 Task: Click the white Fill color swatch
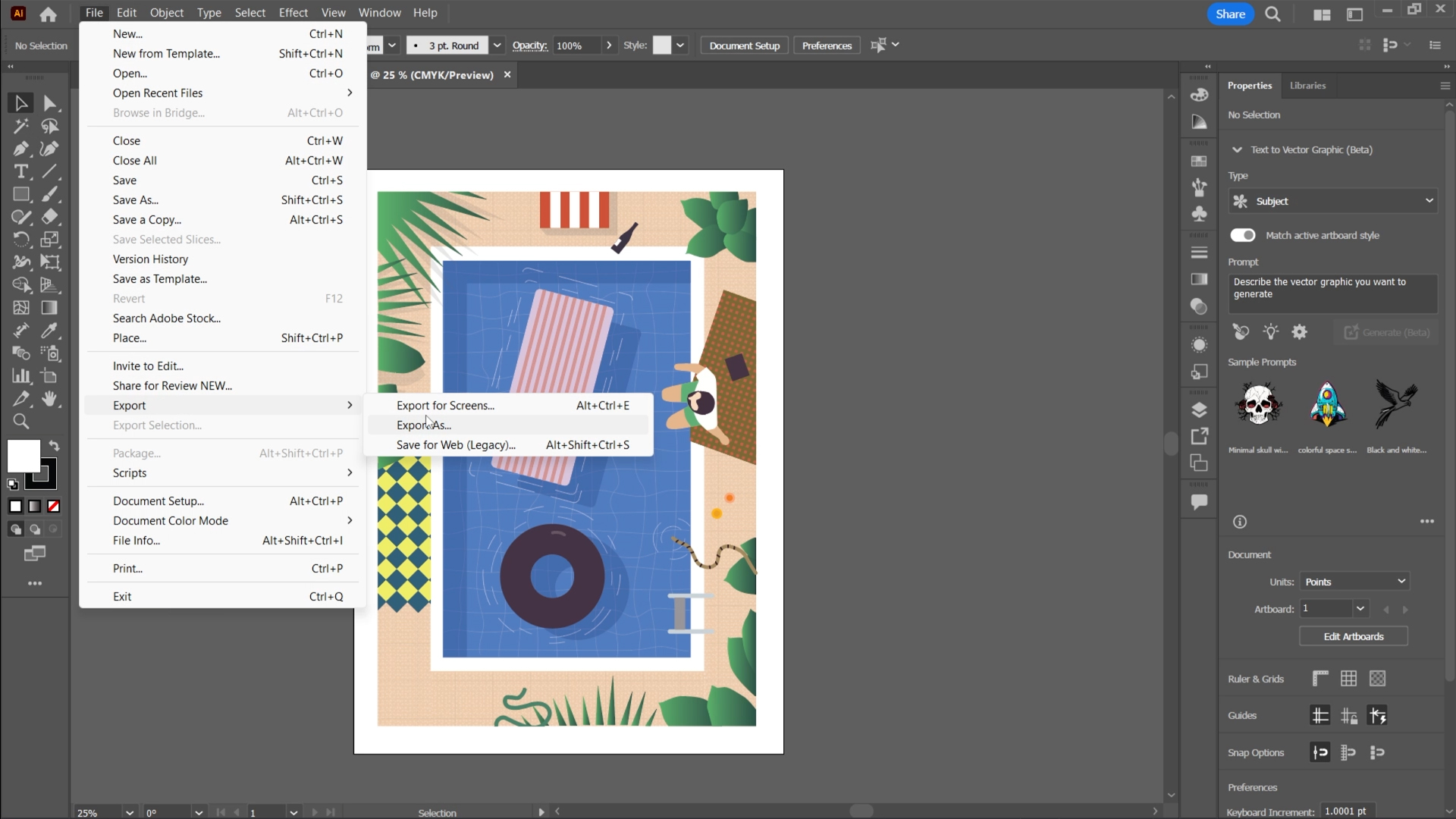click(24, 456)
